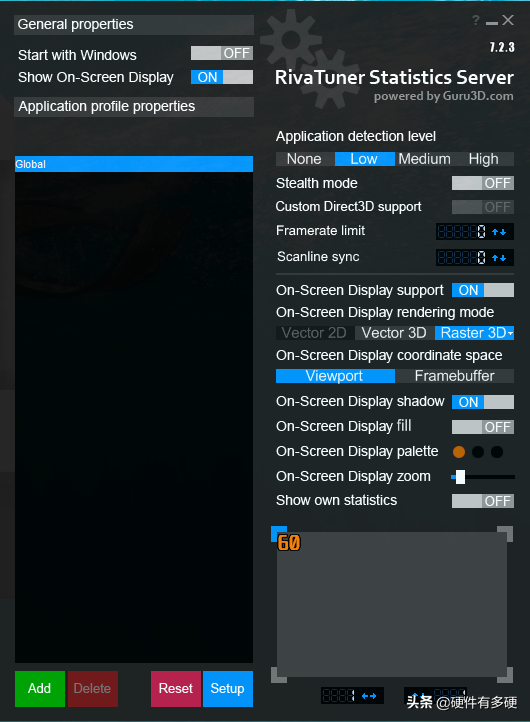The height and width of the screenshot is (722, 530).
Task: Click the top-right corner anchor of OSD preview
Action: click(x=505, y=534)
